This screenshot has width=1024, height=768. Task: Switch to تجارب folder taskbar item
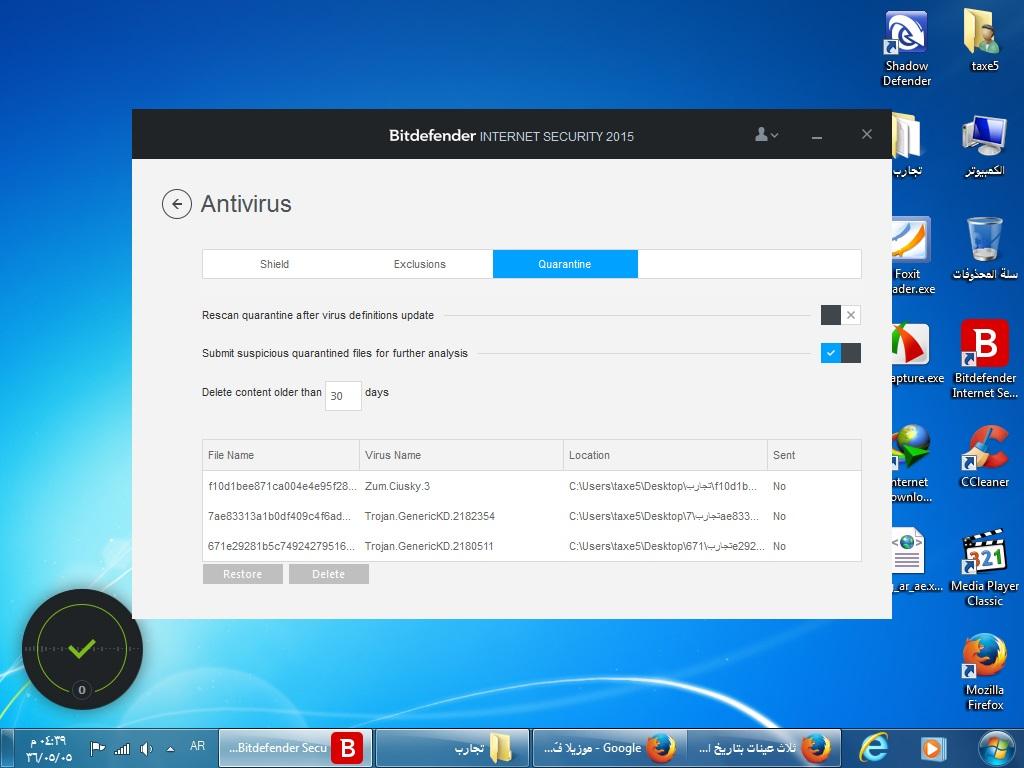click(453, 748)
